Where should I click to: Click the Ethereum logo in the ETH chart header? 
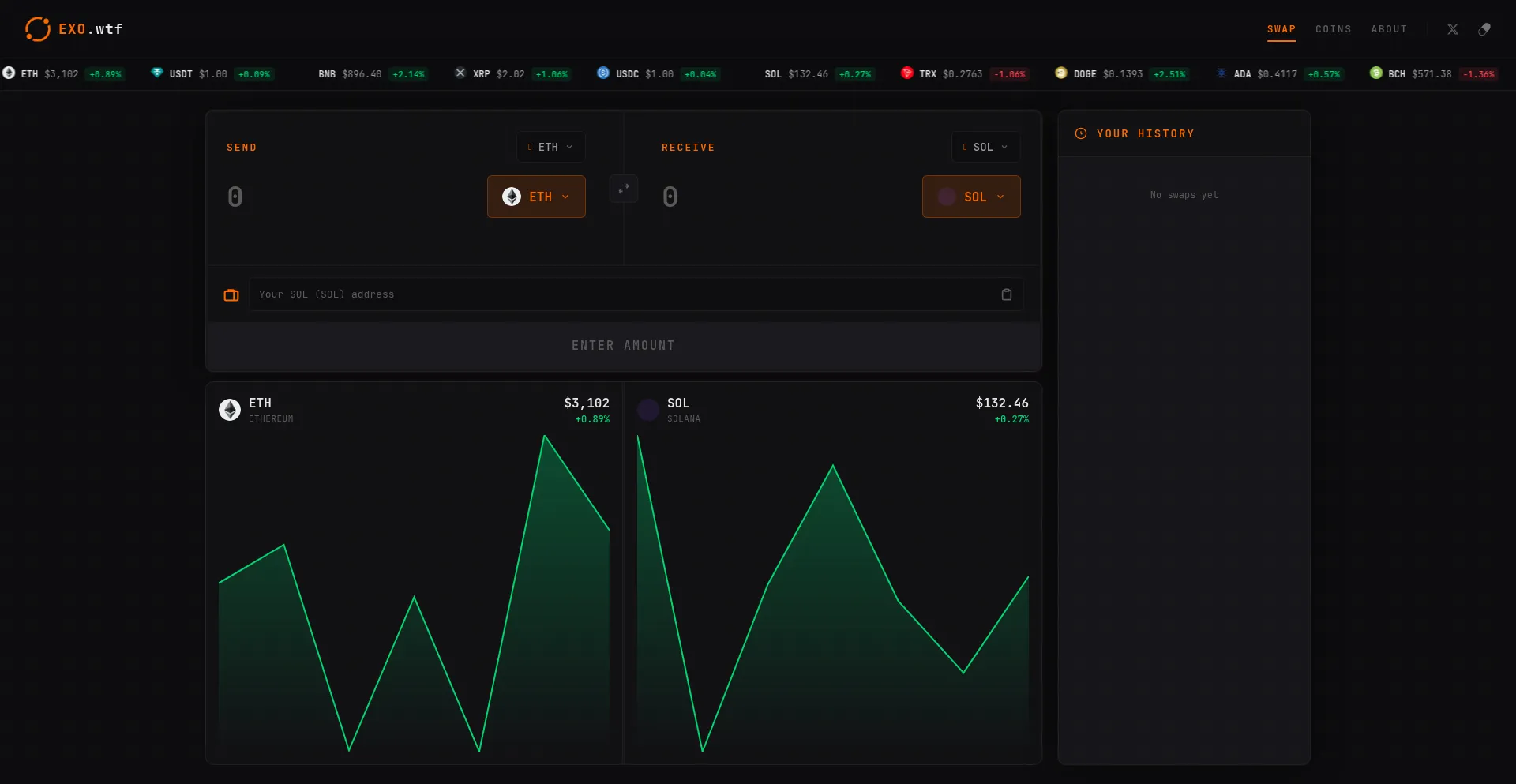point(230,410)
